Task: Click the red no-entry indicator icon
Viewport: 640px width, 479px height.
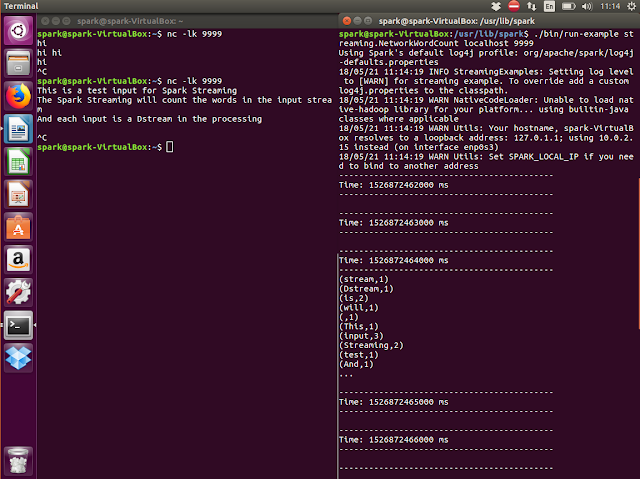Action: (514, 6)
